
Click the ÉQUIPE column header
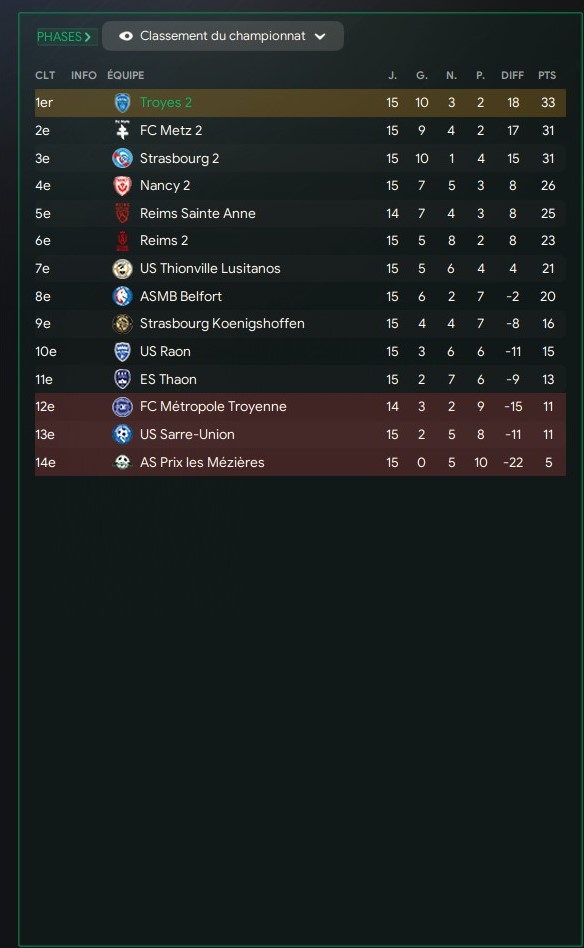pos(126,75)
